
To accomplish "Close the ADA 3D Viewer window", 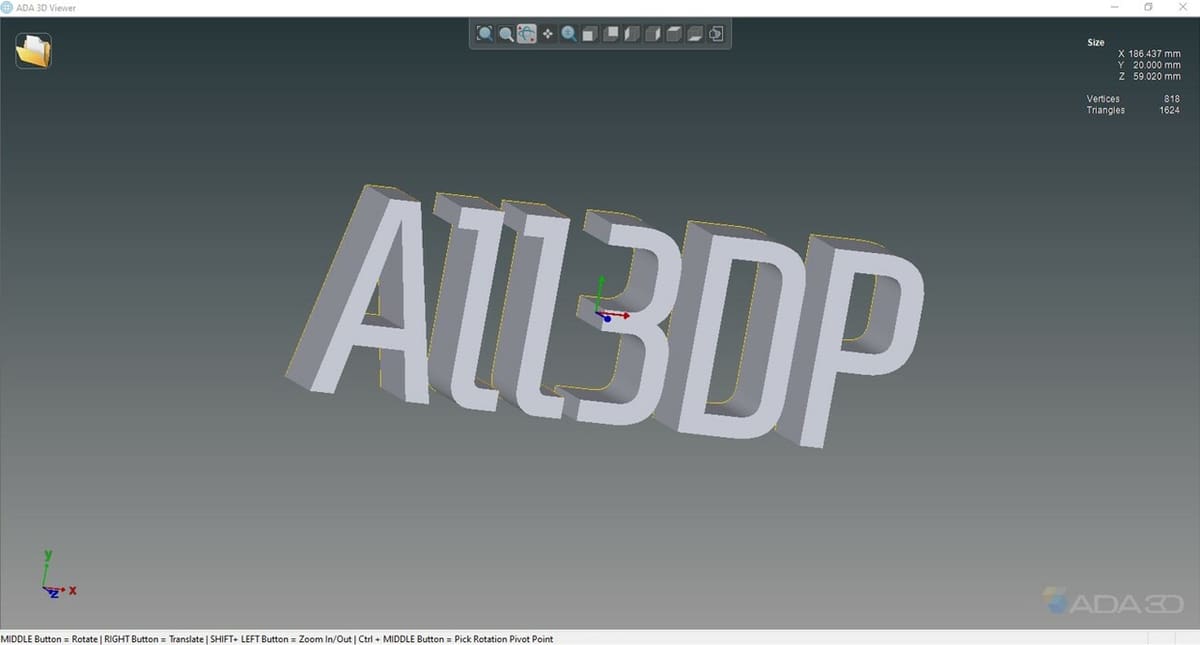I will [1183, 8].
